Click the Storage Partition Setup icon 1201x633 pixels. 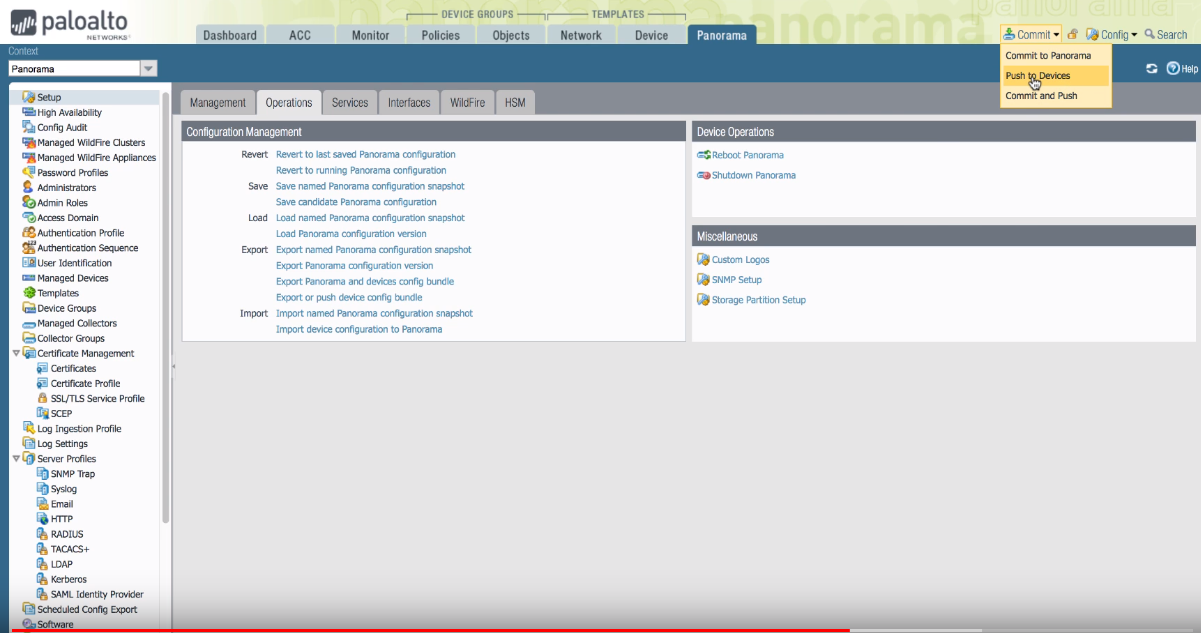pos(703,300)
